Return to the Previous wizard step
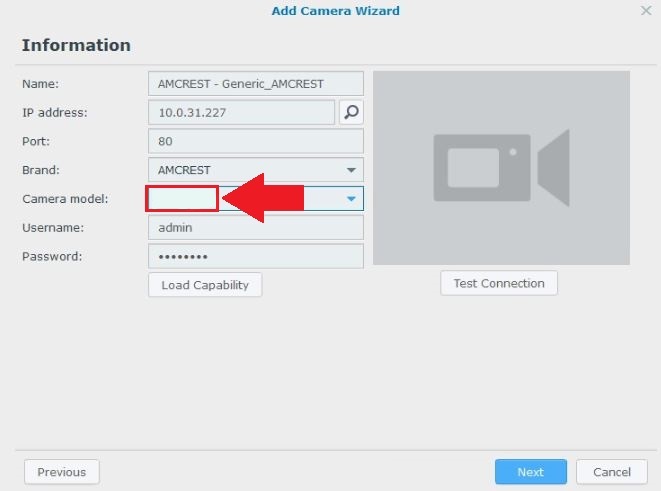The width and height of the screenshot is (661, 491). pyautogui.click(x=62, y=472)
